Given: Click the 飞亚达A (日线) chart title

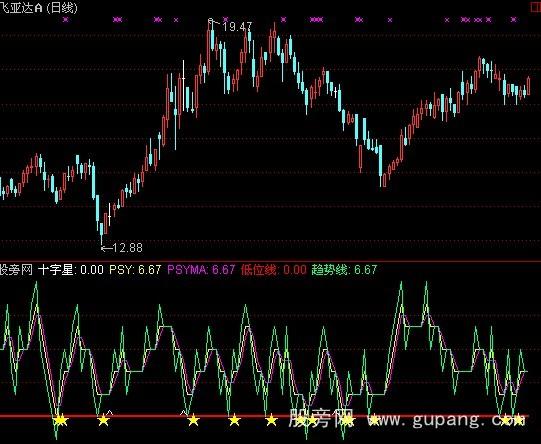Looking at the screenshot, I should 39,8.
